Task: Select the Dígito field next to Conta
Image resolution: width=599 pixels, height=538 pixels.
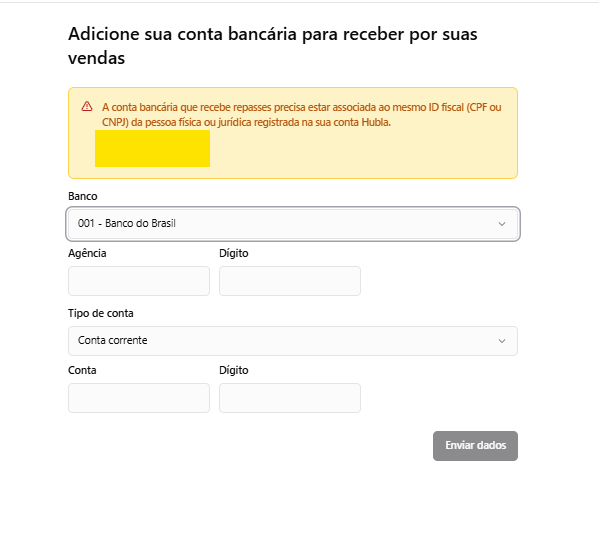Action: tap(290, 398)
